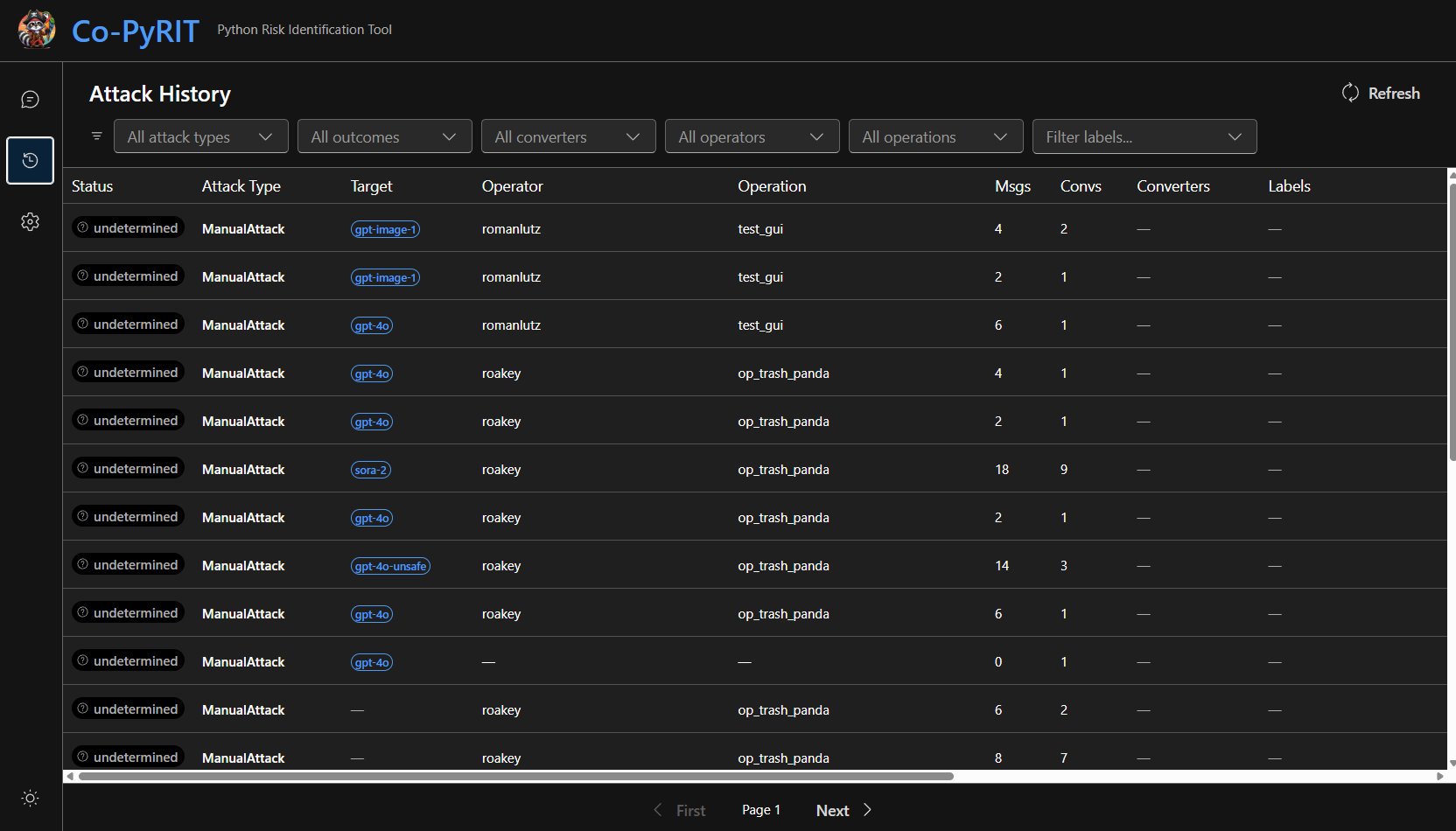Click the Operation column header
This screenshot has height=831, width=1456.
(772, 186)
